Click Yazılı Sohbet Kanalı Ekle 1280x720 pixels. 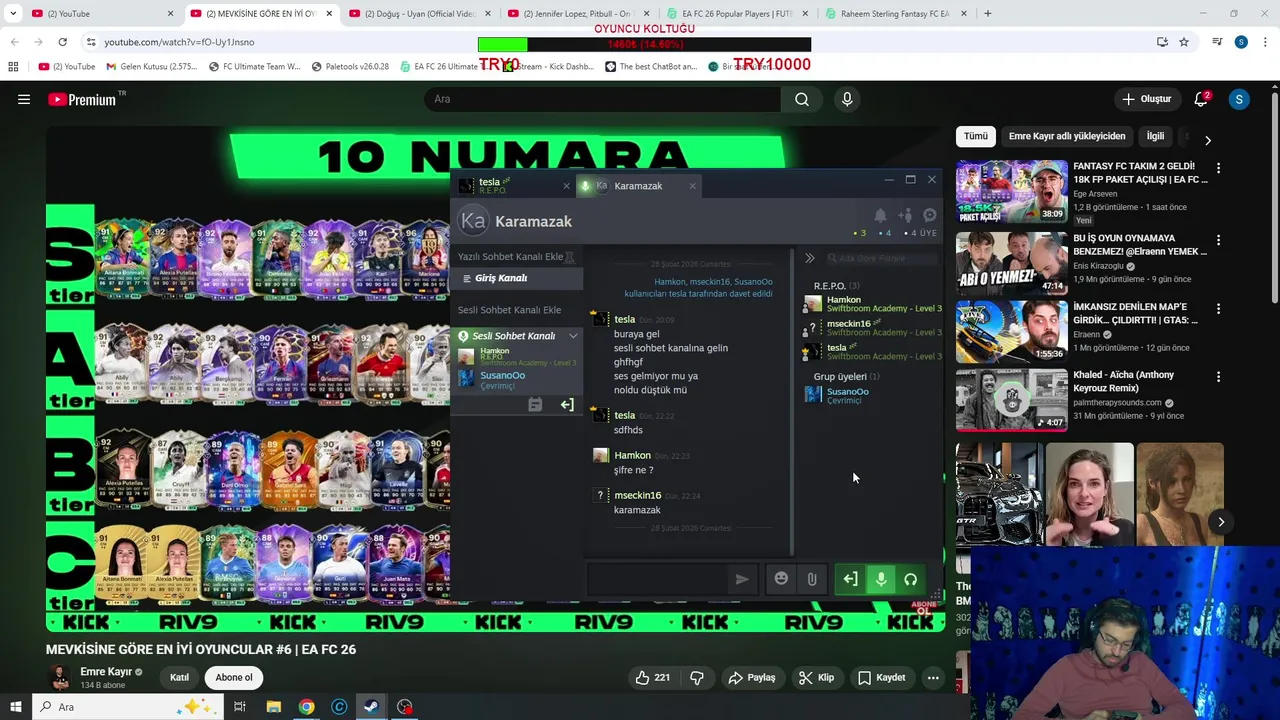click(510, 257)
